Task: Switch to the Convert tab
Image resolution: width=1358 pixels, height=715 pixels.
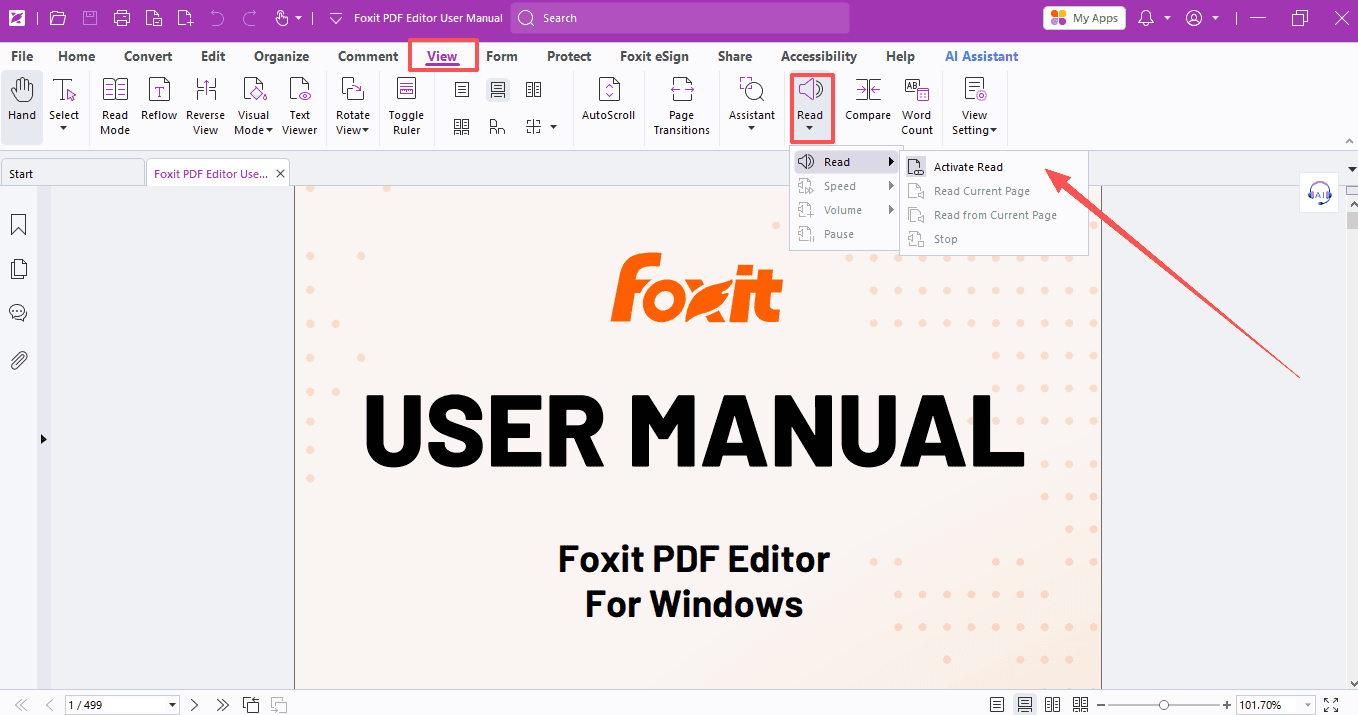Action: [x=148, y=56]
